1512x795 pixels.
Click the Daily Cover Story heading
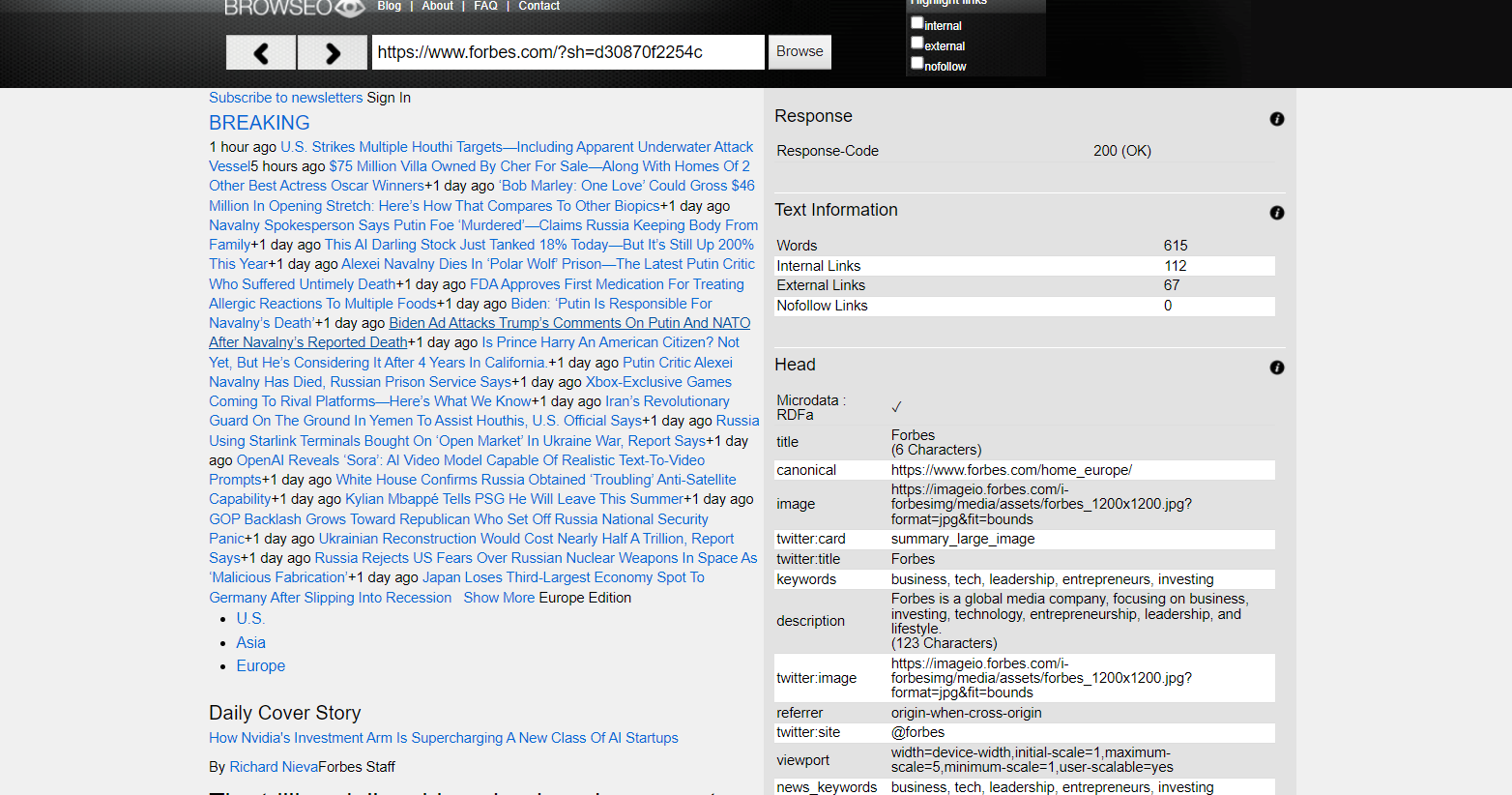pyautogui.click(x=285, y=713)
